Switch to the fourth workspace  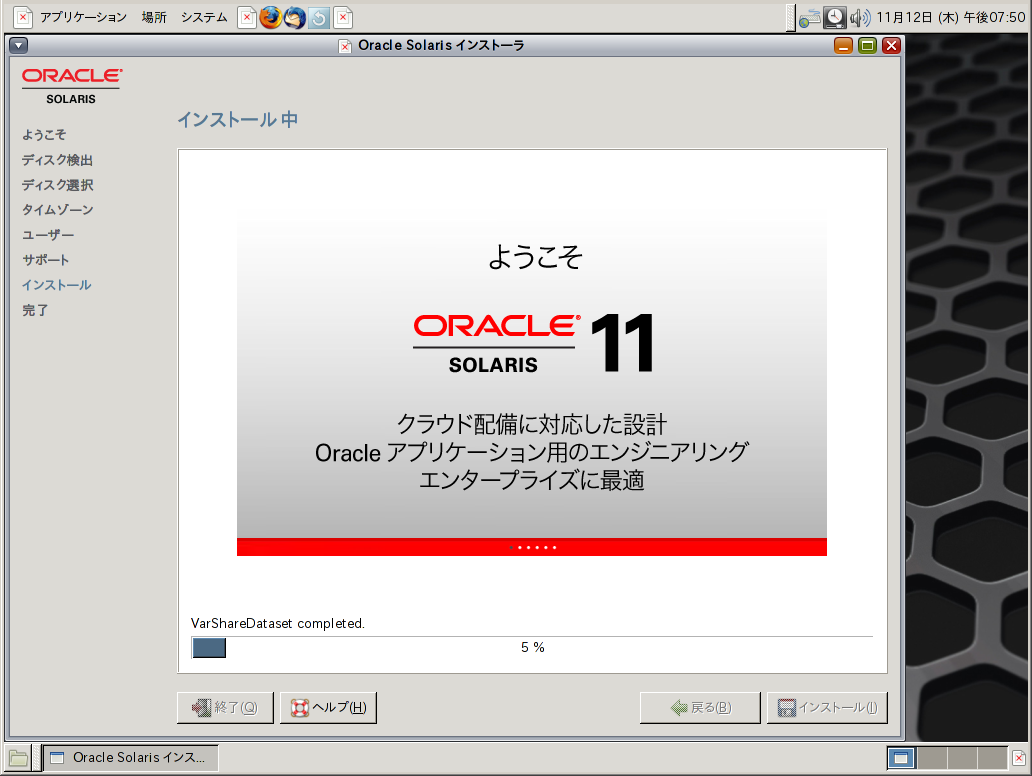point(992,758)
